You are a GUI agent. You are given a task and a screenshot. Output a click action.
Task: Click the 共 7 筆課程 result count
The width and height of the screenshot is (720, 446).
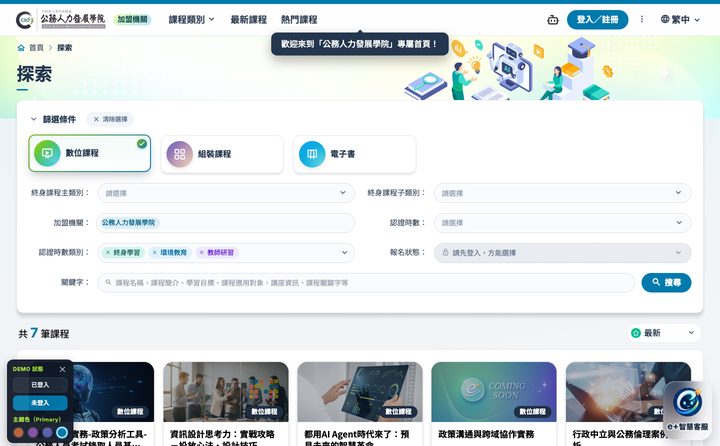44,333
